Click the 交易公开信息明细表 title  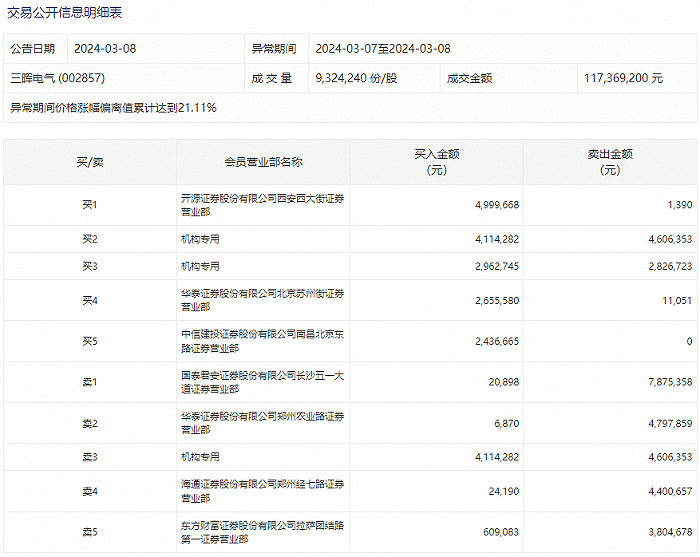[x=64, y=12]
